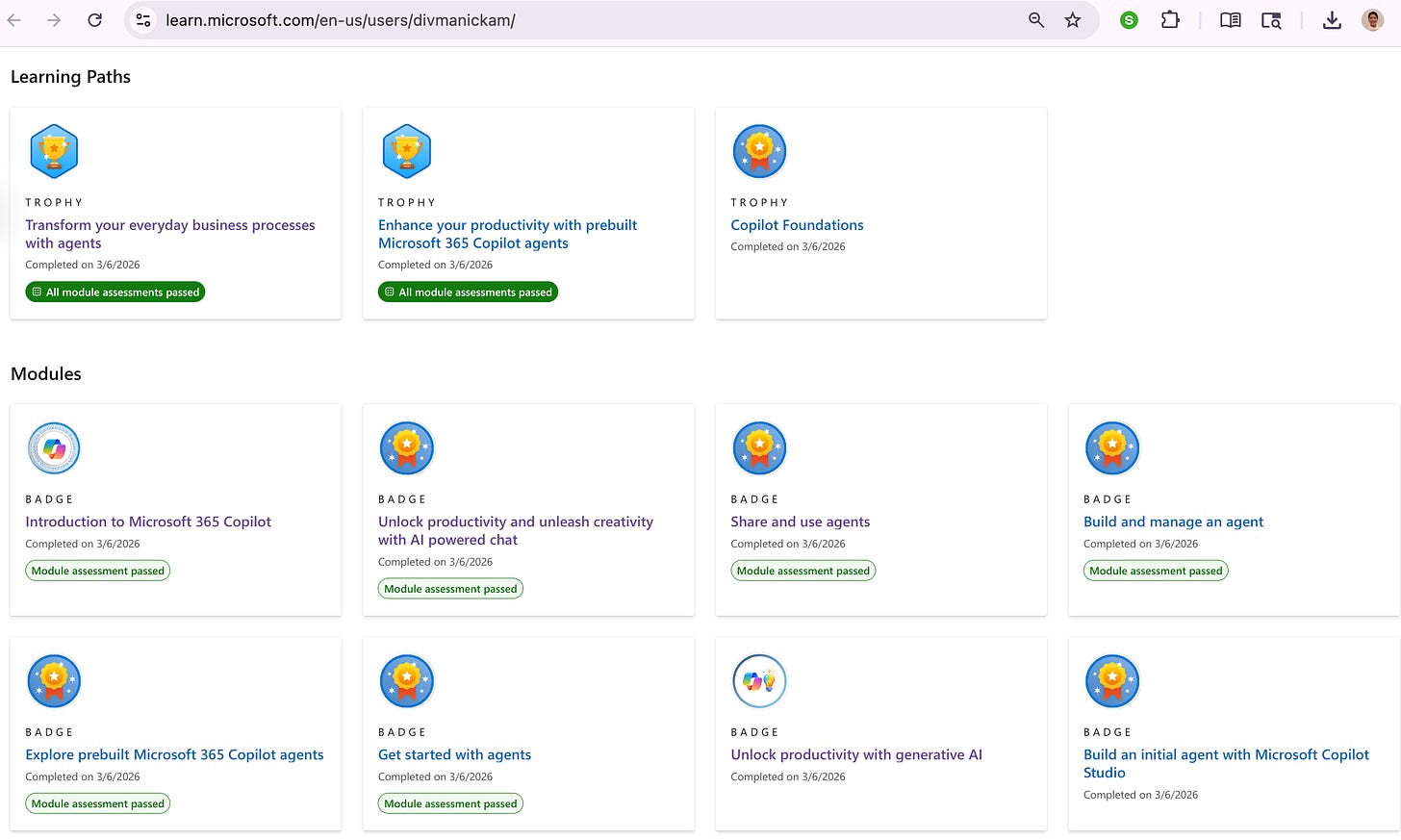Click Module assessment passed under Explore prebuilt agents

point(98,803)
